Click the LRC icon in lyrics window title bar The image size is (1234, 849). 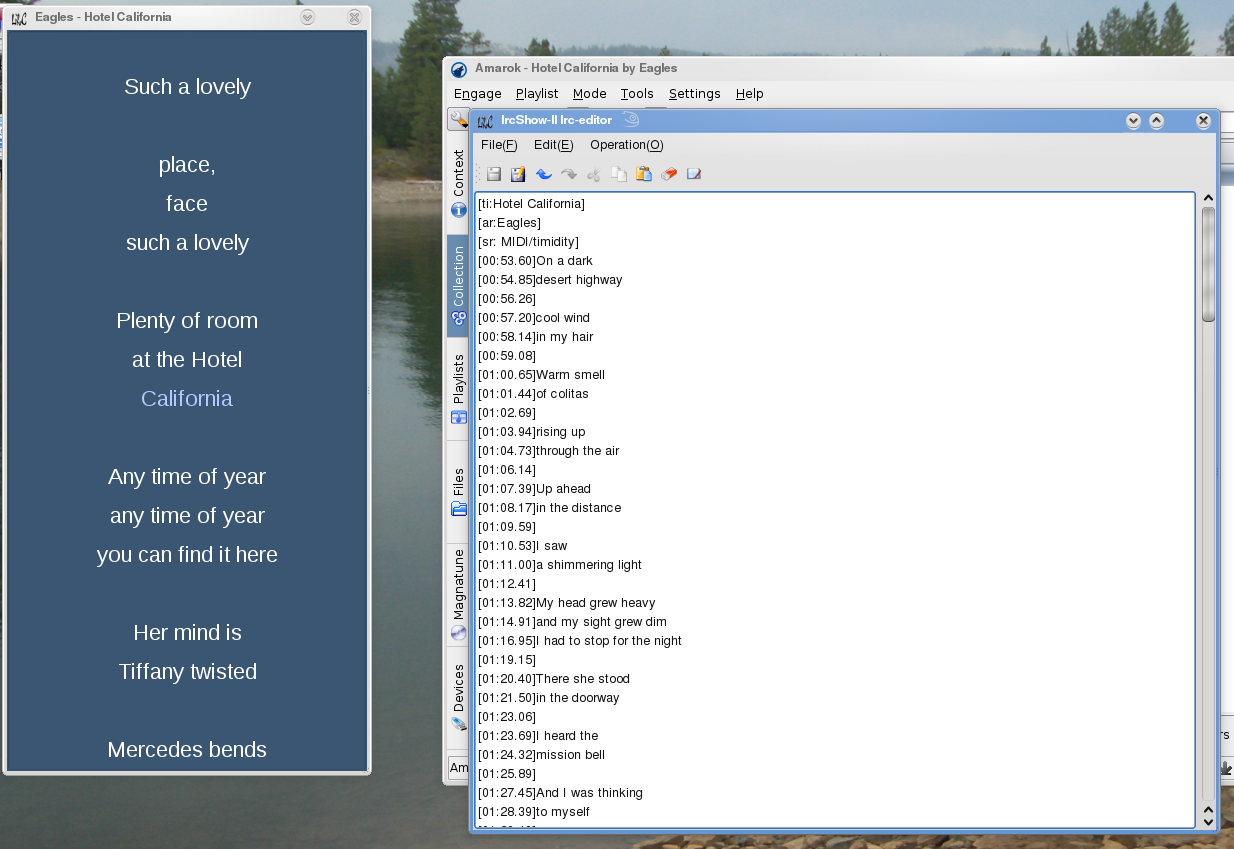coord(19,17)
